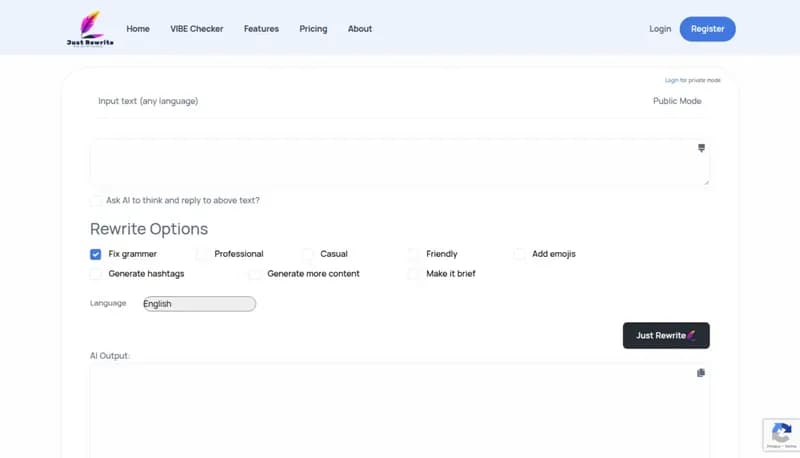
Task: Open the VIBE Checker page
Action: coord(196,29)
